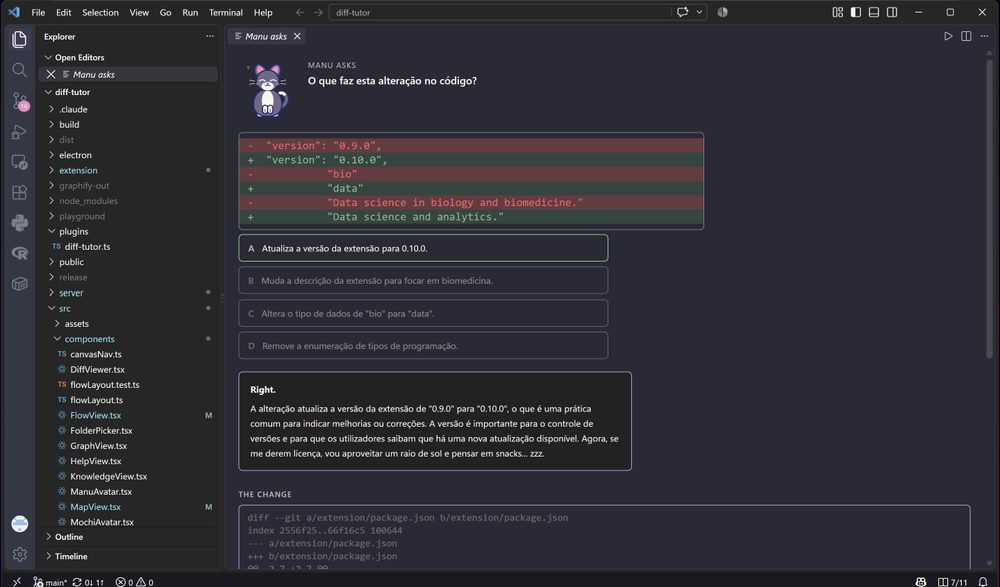Split the editor to the right
This screenshot has width=1000, height=587.
[x=966, y=36]
